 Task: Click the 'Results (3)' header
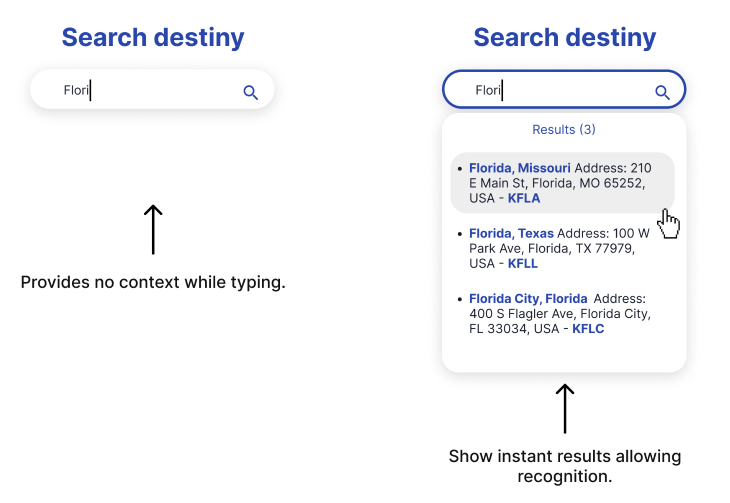[x=564, y=130]
